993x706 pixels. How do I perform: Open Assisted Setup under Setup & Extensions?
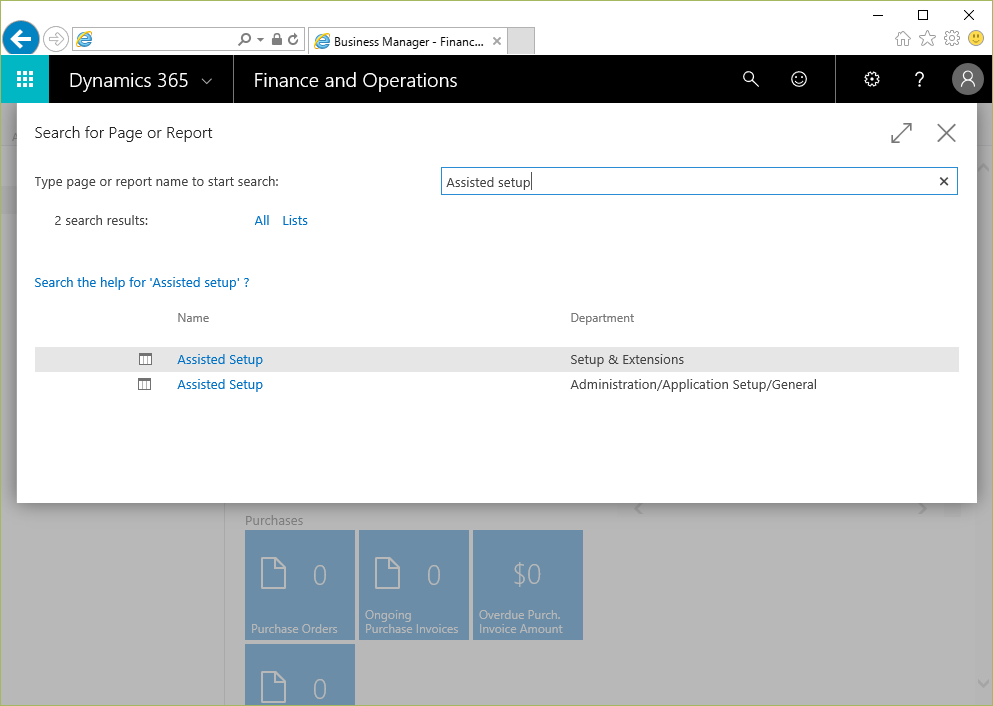[x=220, y=360]
